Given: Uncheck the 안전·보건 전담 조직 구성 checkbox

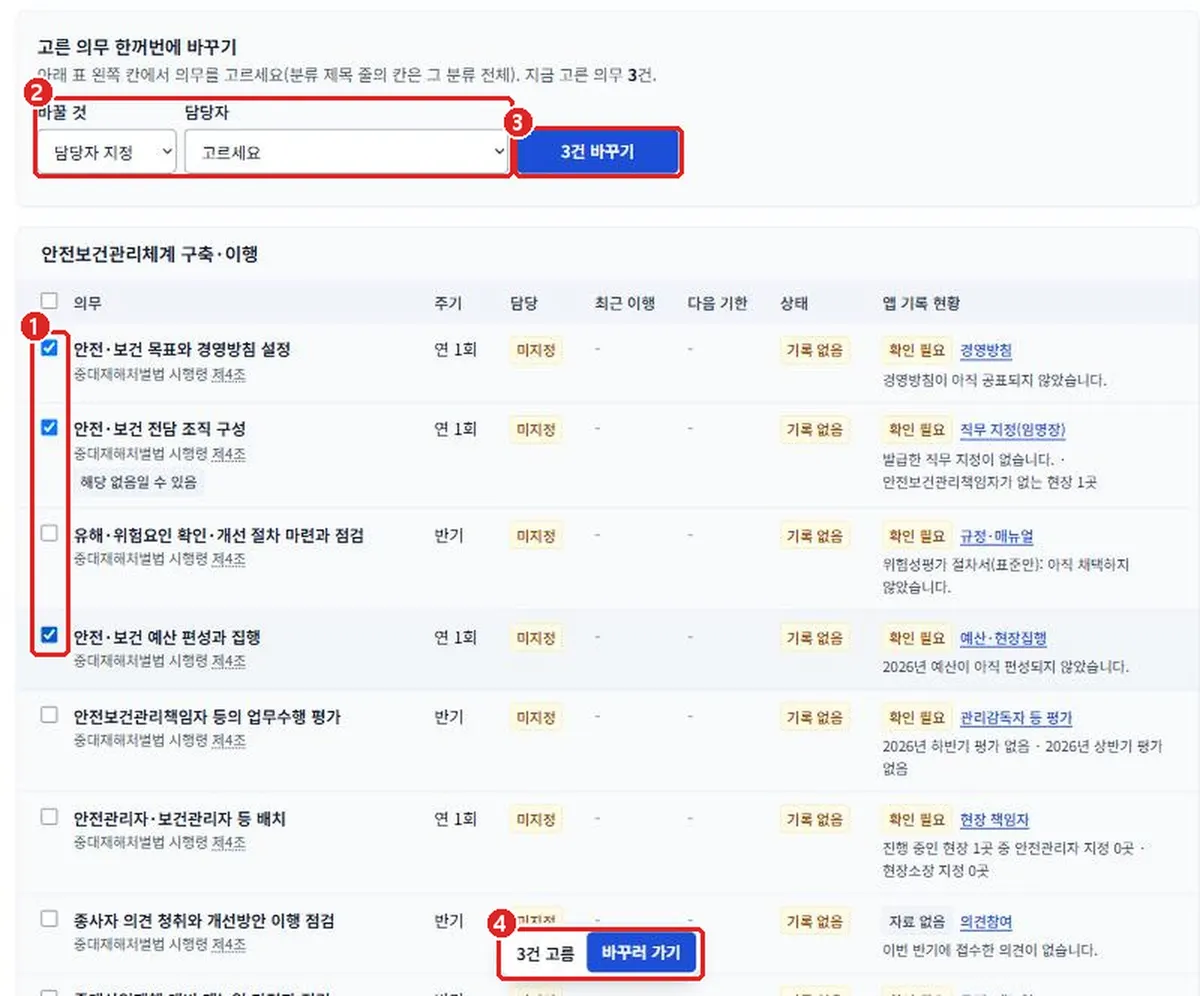Looking at the screenshot, I should 49,427.
